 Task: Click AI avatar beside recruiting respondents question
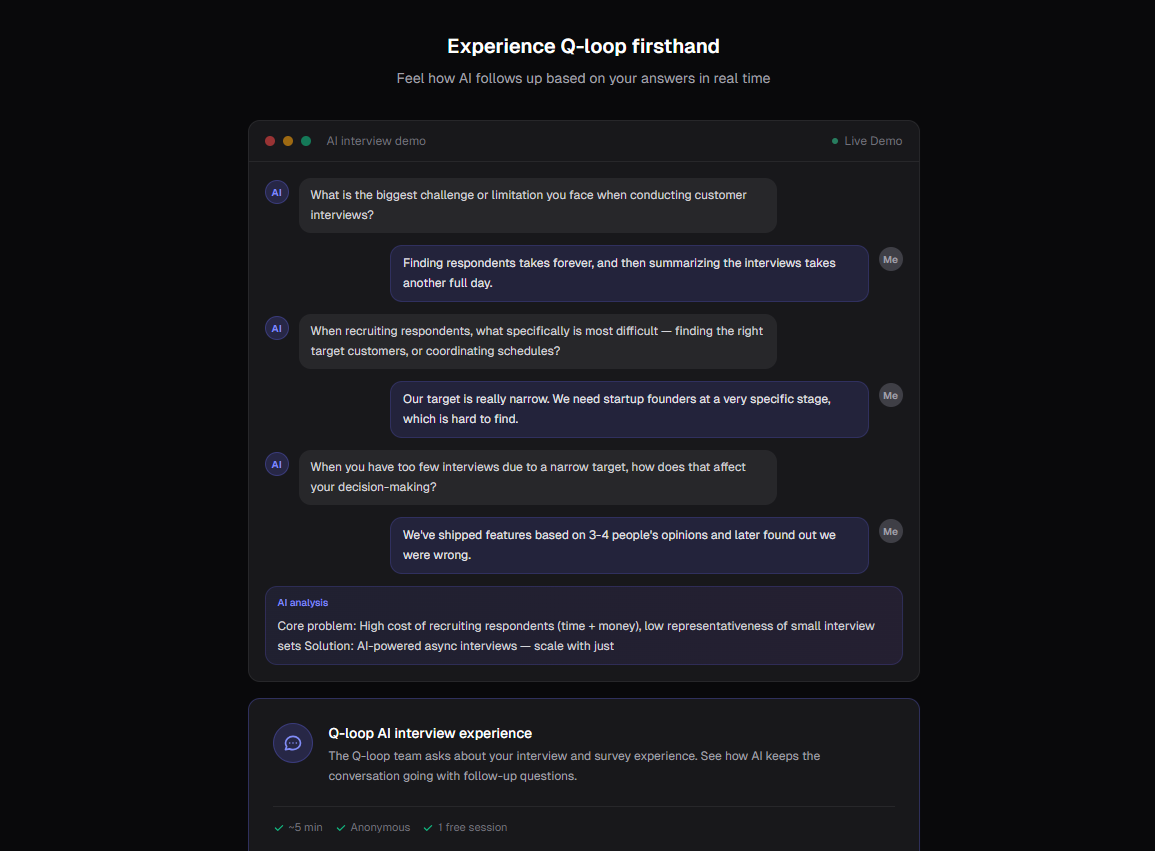pyautogui.click(x=277, y=329)
